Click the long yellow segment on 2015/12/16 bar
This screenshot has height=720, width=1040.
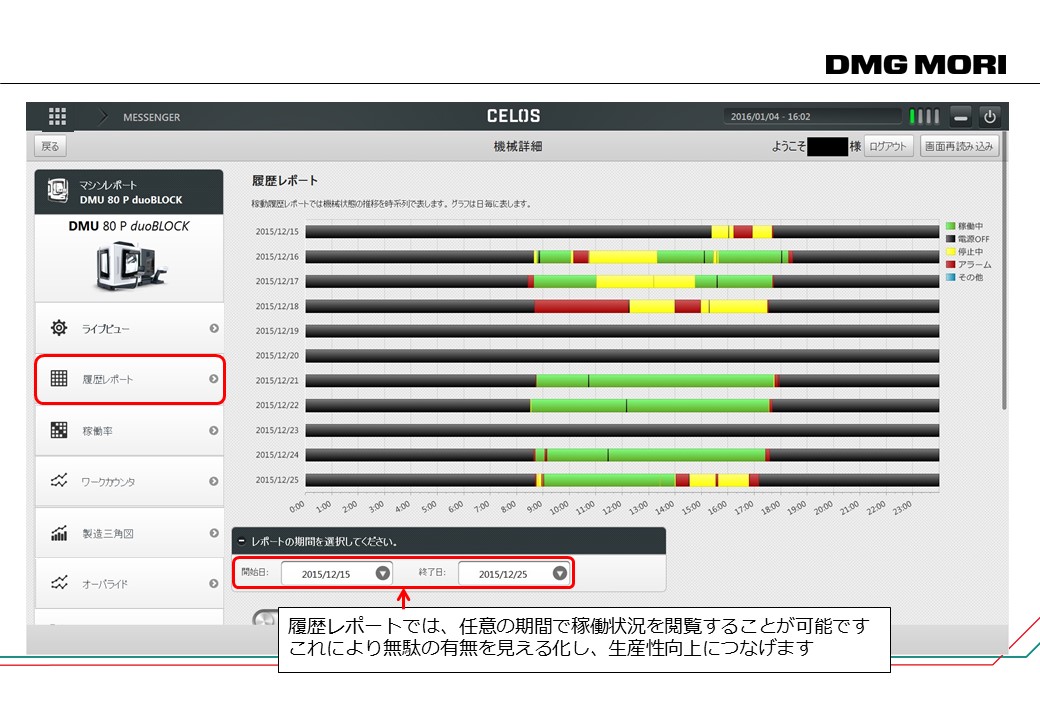point(623,257)
